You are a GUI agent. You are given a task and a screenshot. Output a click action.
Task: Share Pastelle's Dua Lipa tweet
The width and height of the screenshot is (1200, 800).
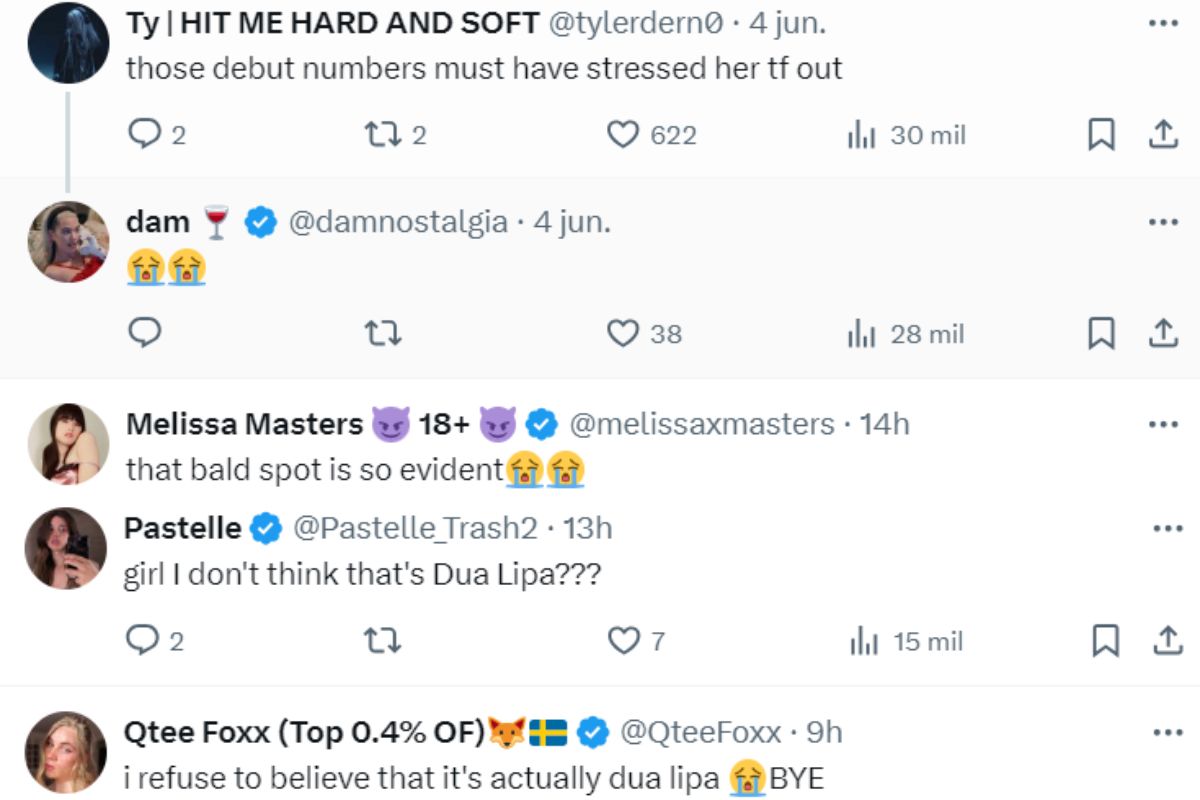pos(1162,640)
